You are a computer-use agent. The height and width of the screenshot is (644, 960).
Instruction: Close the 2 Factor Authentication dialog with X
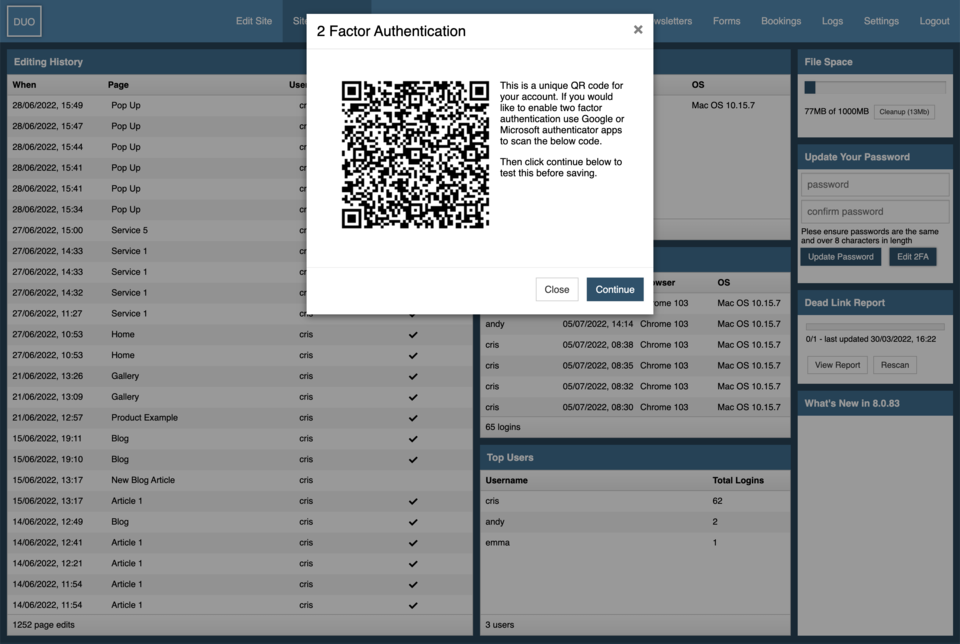click(637, 29)
